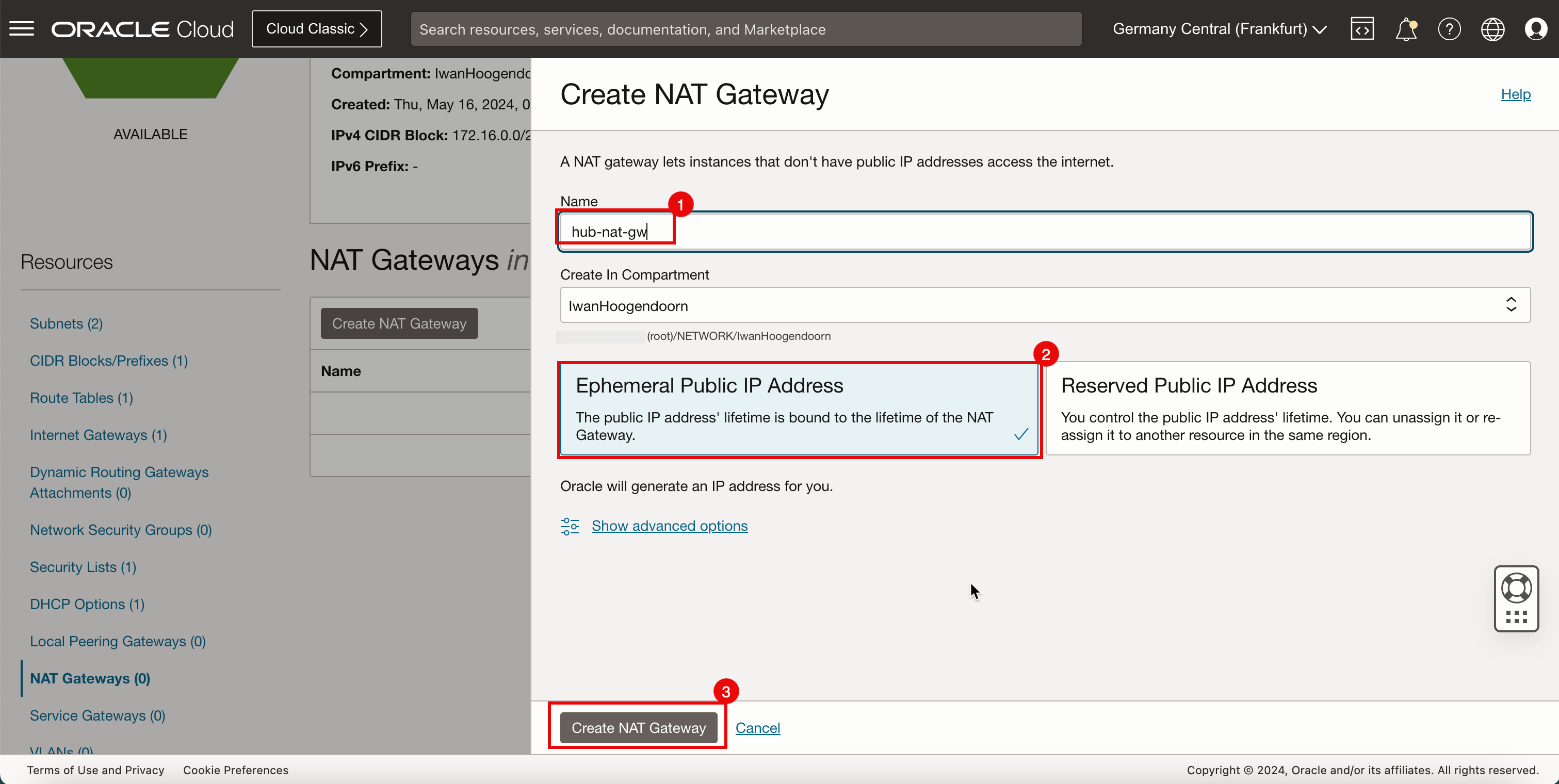Click the Cloud Shell terminal icon
Image resolution: width=1559 pixels, height=784 pixels.
tap(1362, 29)
